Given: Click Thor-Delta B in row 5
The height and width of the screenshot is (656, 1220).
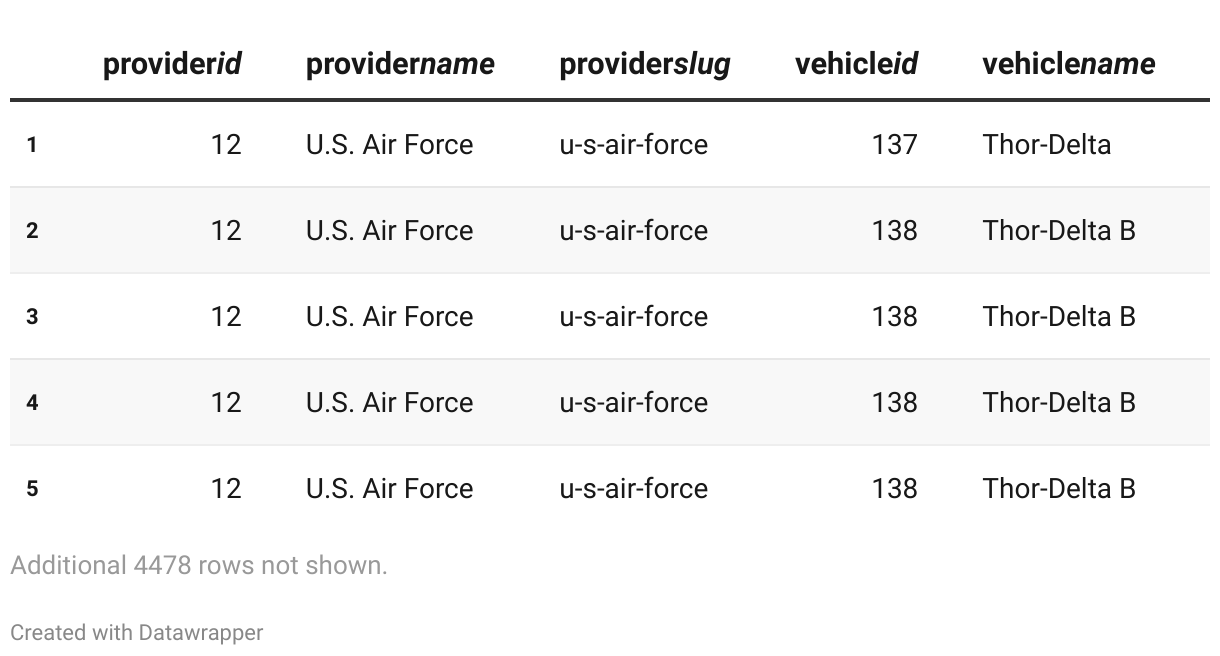Looking at the screenshot, I should click(1059, 489).
